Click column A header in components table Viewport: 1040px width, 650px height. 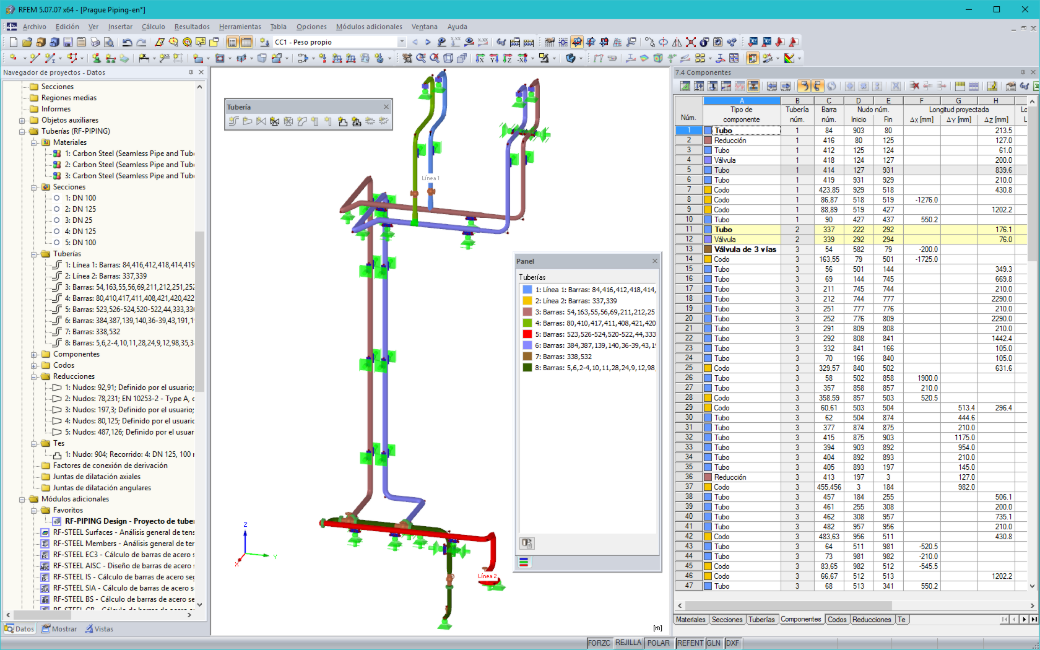click(742, 101)
